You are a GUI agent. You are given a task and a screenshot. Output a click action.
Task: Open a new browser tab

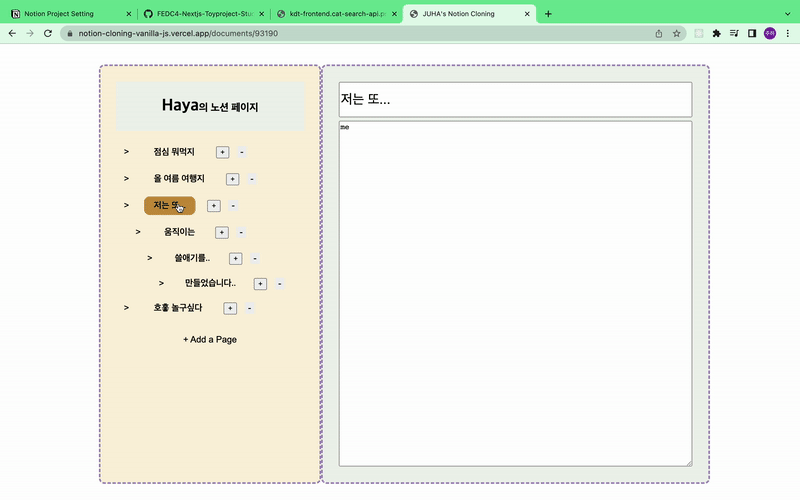(548, 14)
